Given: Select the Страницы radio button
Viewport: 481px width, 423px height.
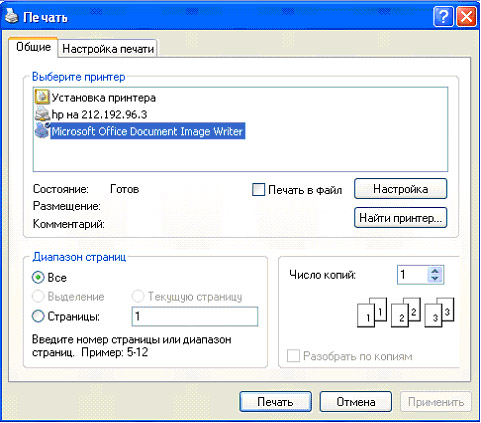Looking at the screenshot, I should coord(38,316).
